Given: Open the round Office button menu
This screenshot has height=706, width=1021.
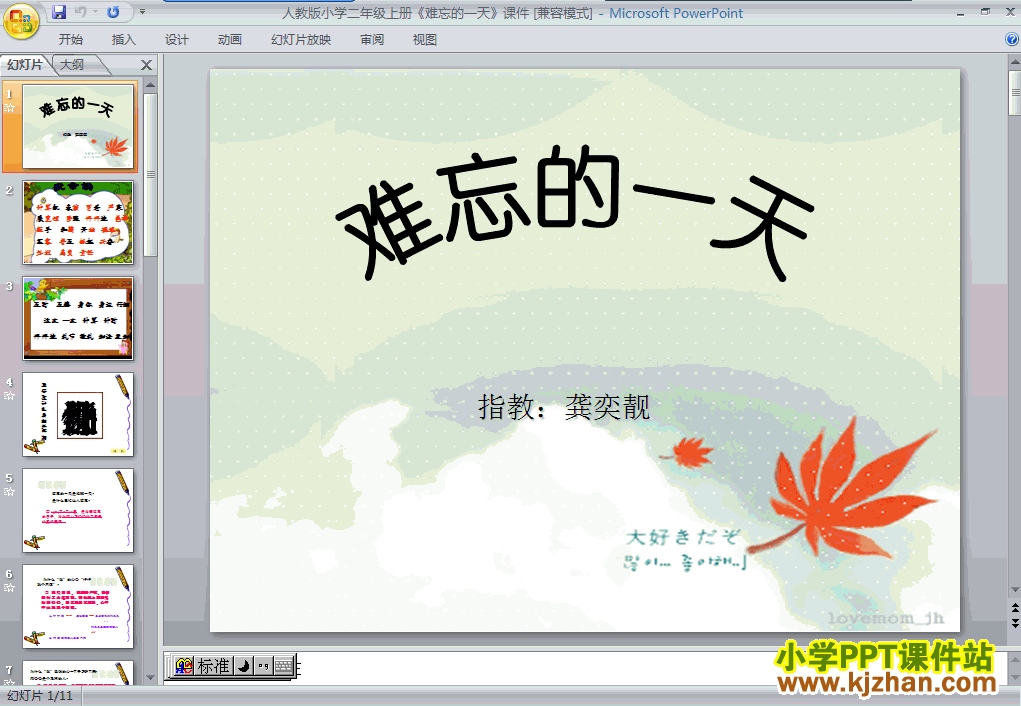Looking at the screenshot, I should (20, 21).
